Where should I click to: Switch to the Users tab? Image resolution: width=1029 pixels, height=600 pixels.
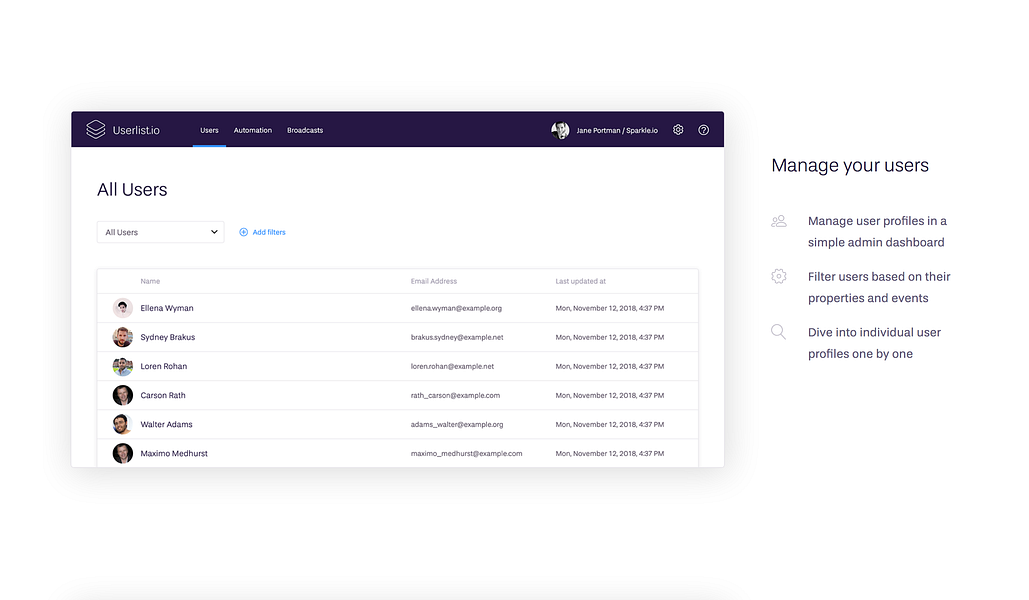click(x=209, y=130)
